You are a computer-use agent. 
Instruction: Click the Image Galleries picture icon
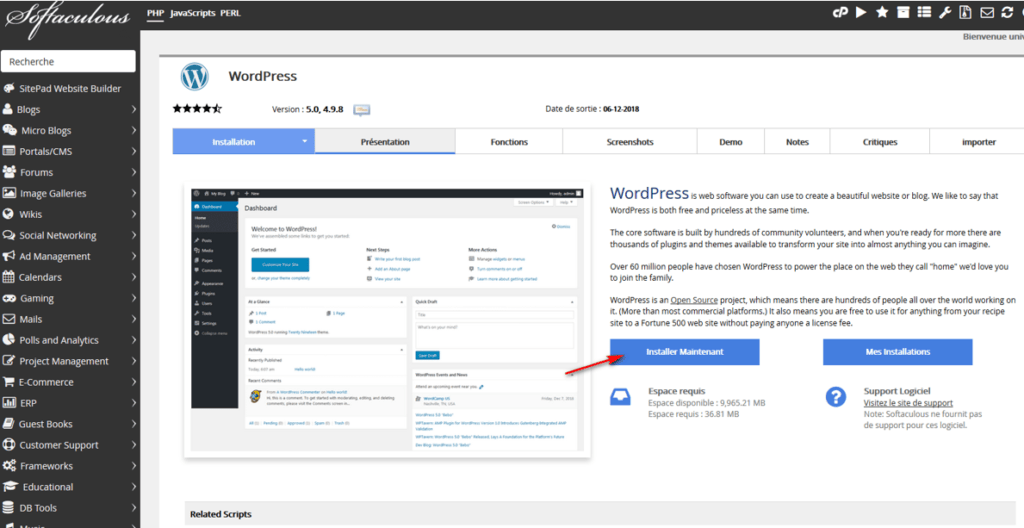click(9, 193)
